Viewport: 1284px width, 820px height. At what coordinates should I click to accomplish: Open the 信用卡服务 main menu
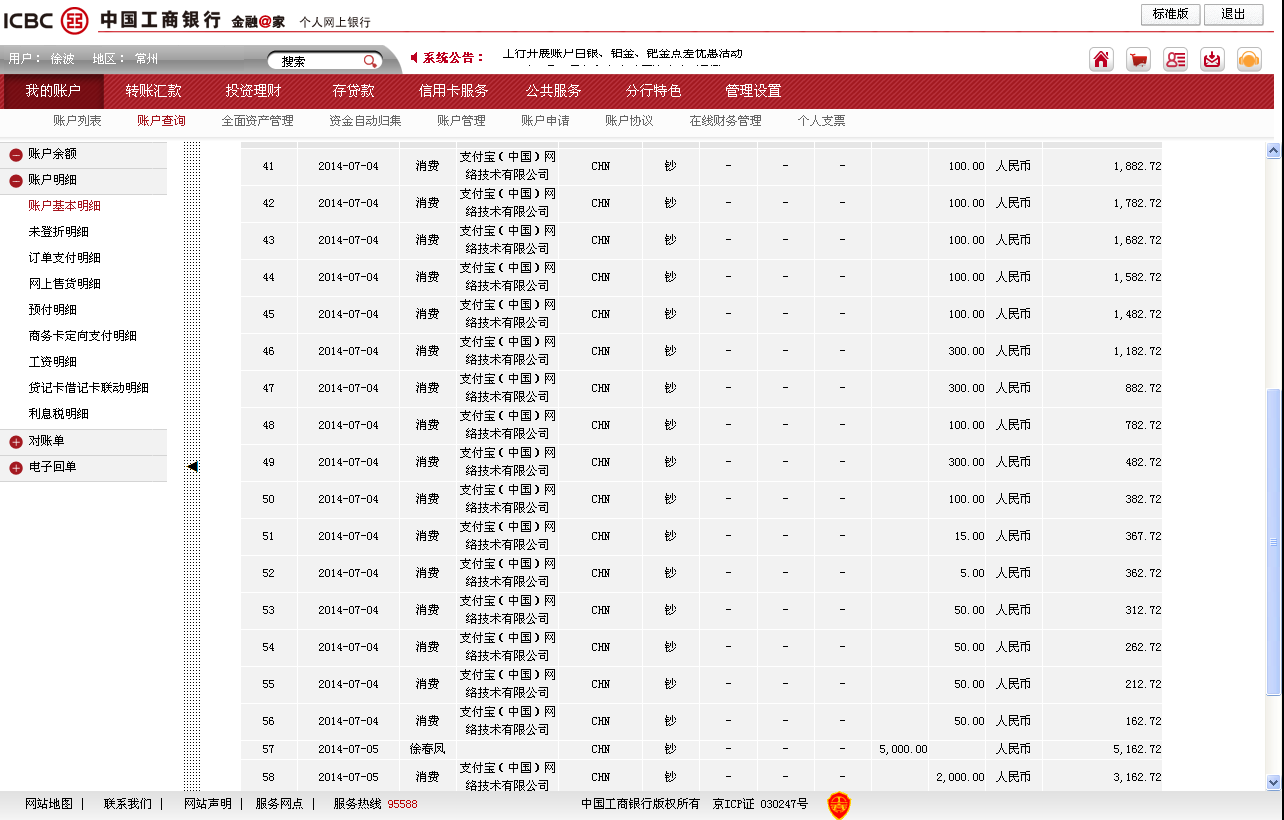click(x=453, y=91)
